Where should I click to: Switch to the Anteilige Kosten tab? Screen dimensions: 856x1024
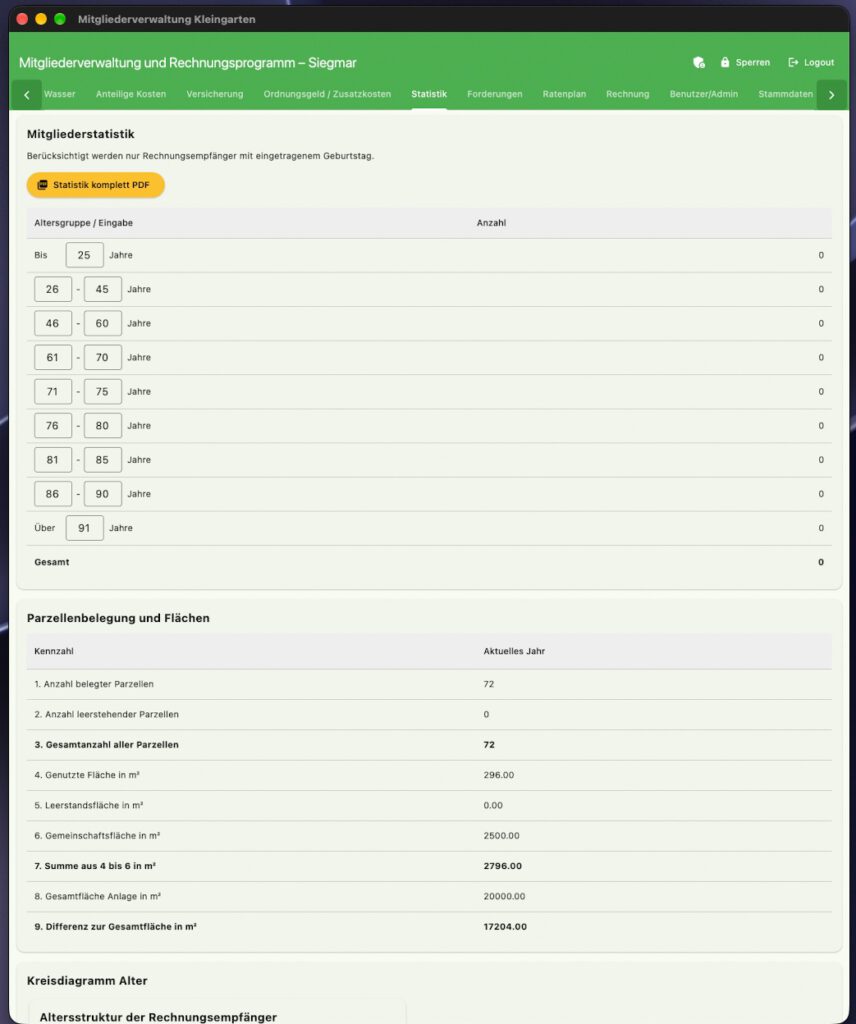pos(131,94)
